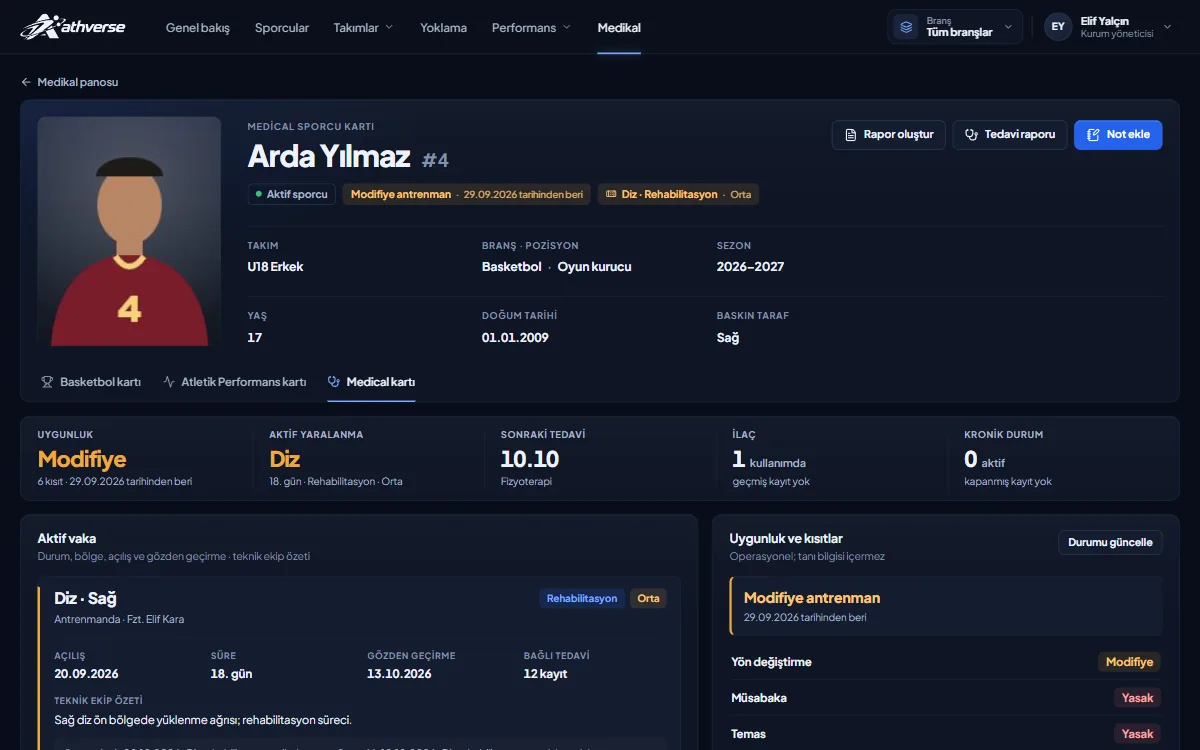Click the Yasak tag for Temas
Viewport: 1200px width, 750px height.
point(1138,734)
